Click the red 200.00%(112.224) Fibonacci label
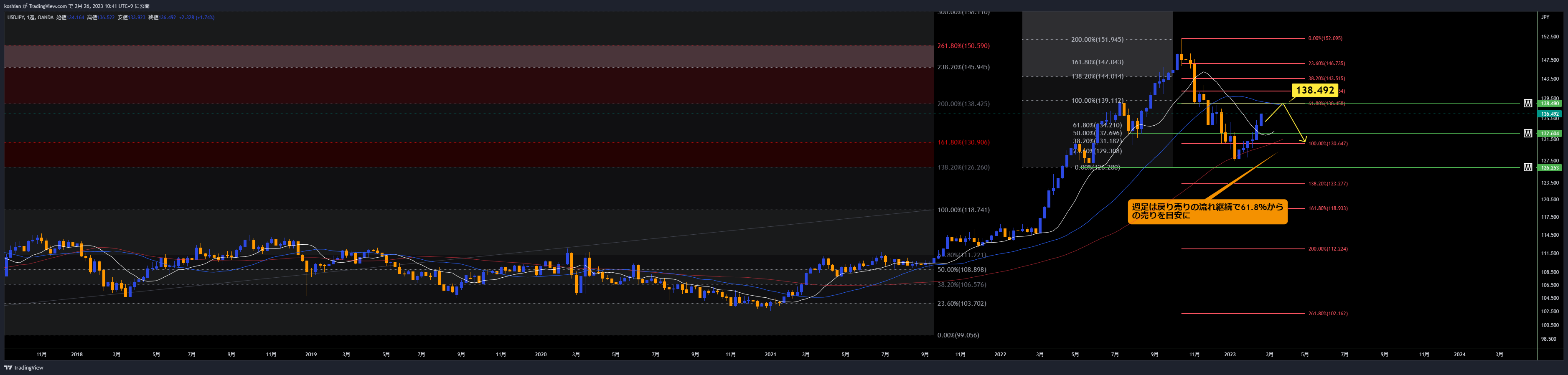Screen dimensions: 1568x375 pos(1328,249)
